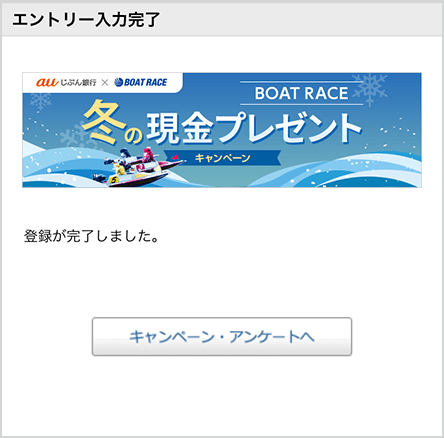Click the キャンペーン・アンケートへ button
The image size is (444, 438).
222,337
